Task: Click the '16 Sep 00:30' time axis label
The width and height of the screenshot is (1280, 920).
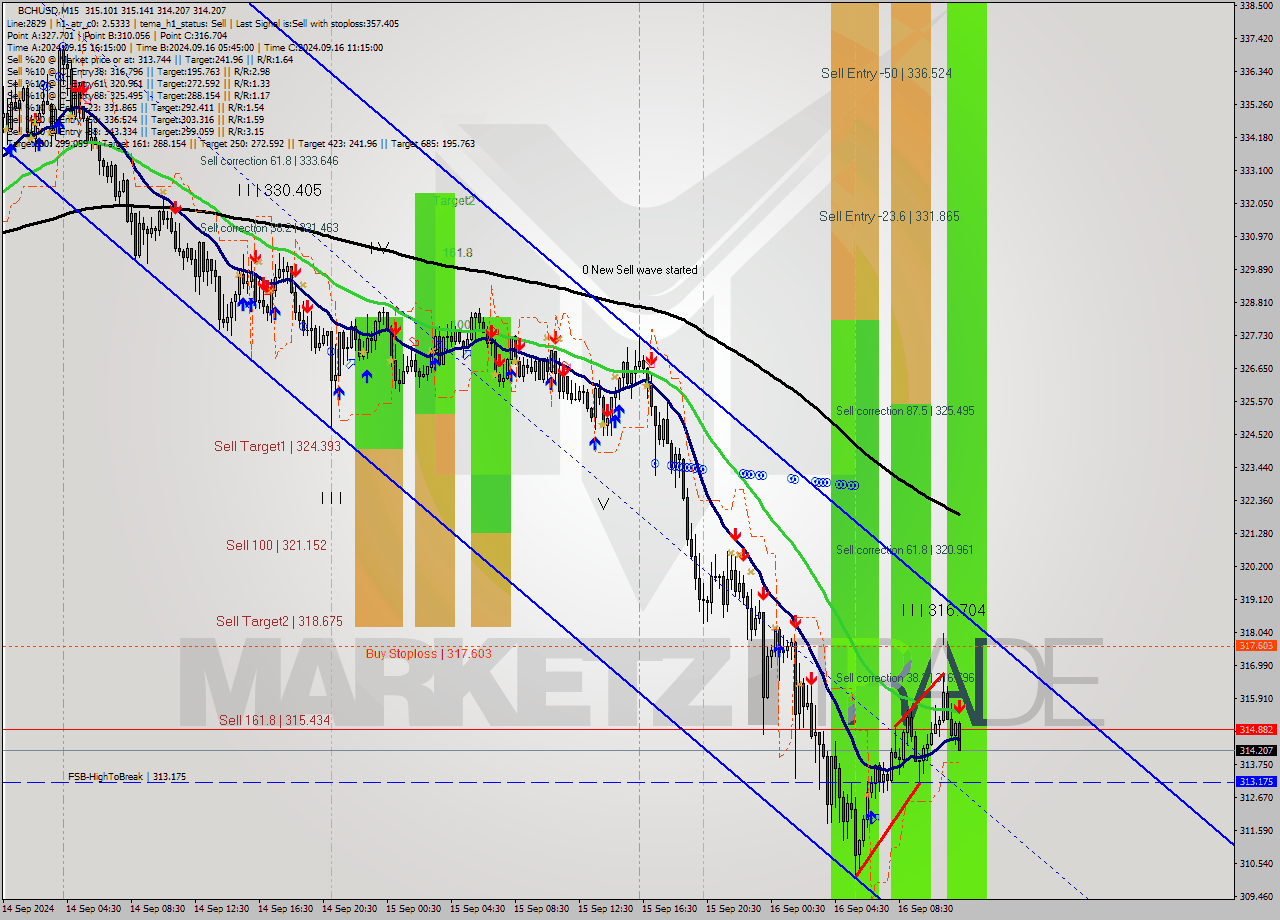Action: tap(797, 909)
